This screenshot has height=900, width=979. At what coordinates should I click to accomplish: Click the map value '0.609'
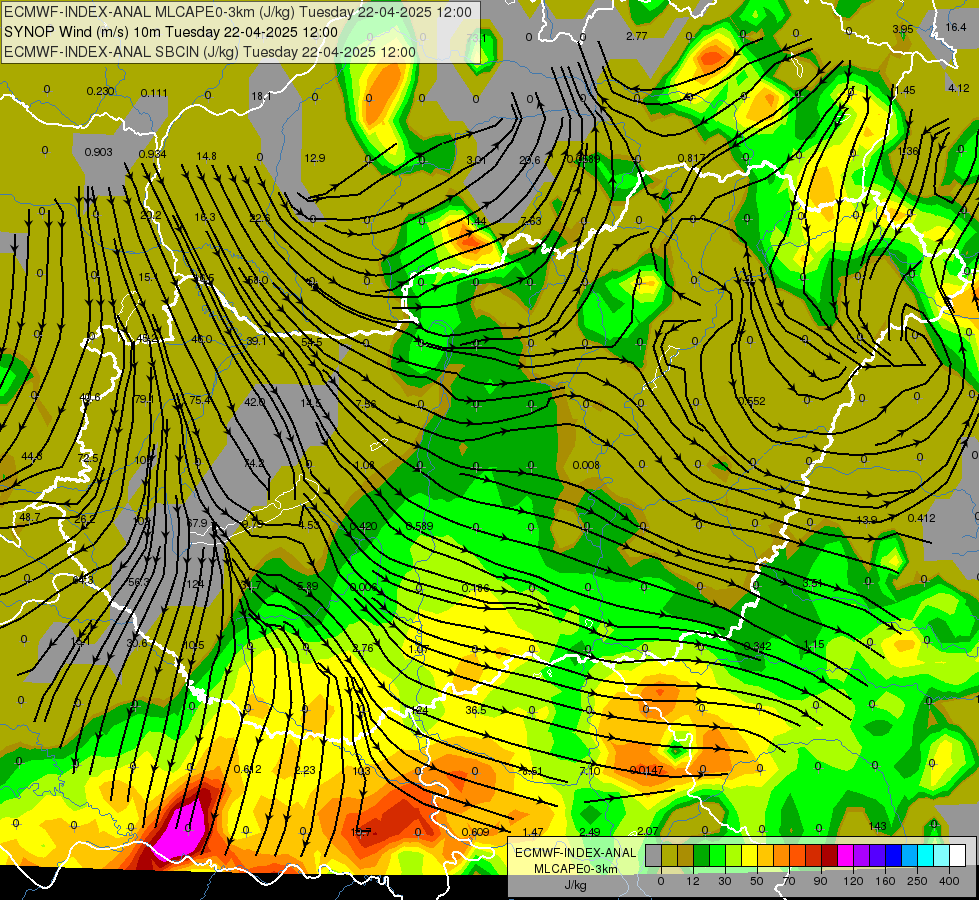tap(475, 832)
